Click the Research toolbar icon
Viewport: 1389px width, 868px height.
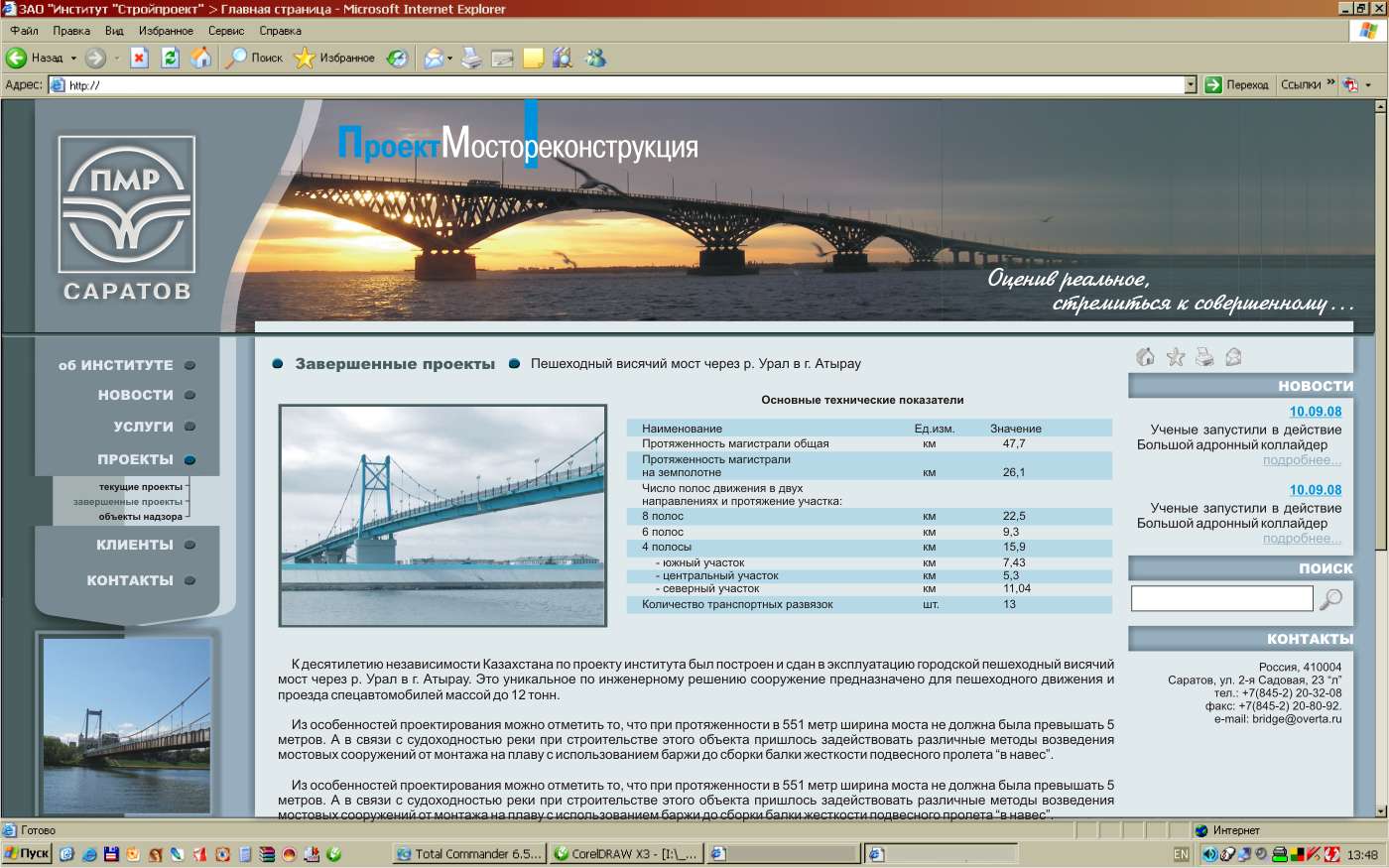(563, 58)
